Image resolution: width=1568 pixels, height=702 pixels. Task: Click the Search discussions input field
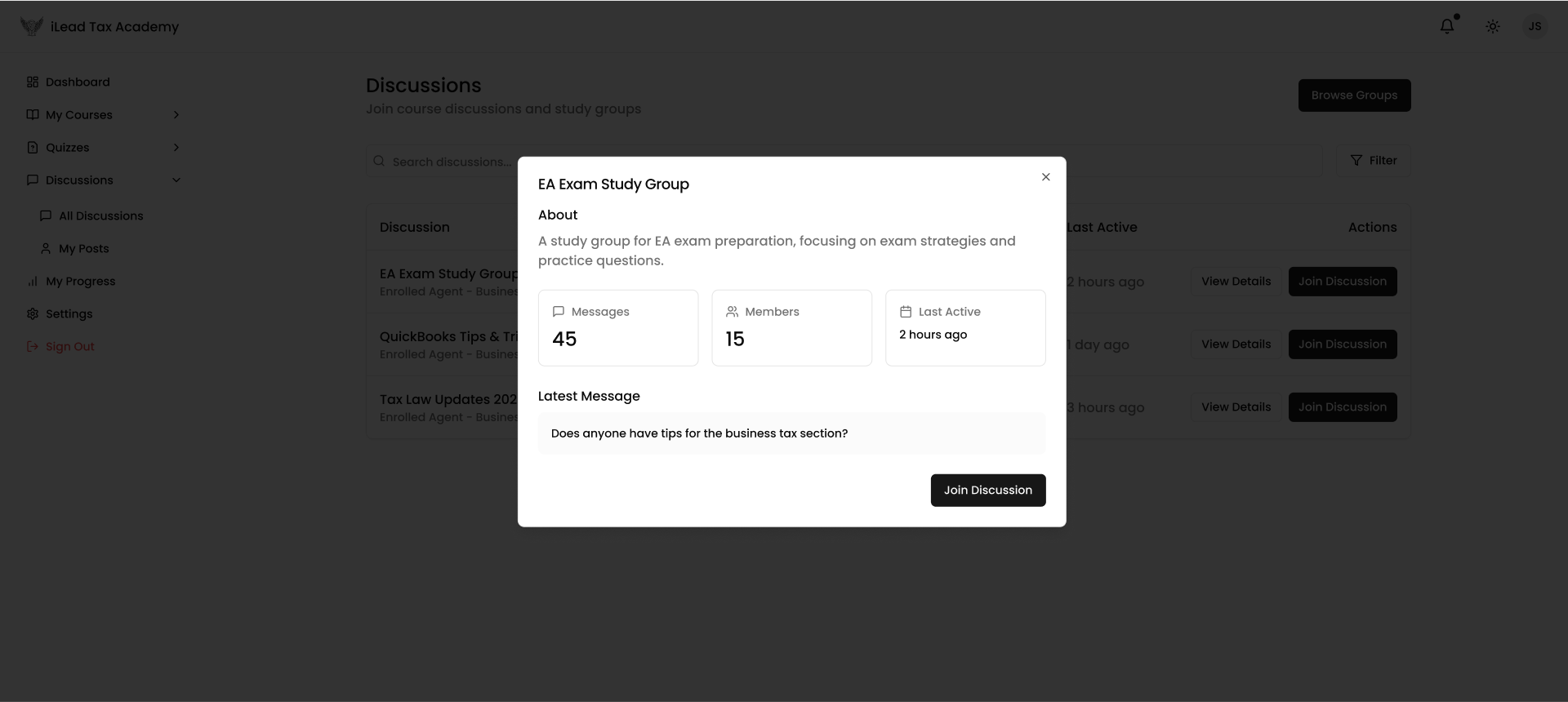point(449,162)
